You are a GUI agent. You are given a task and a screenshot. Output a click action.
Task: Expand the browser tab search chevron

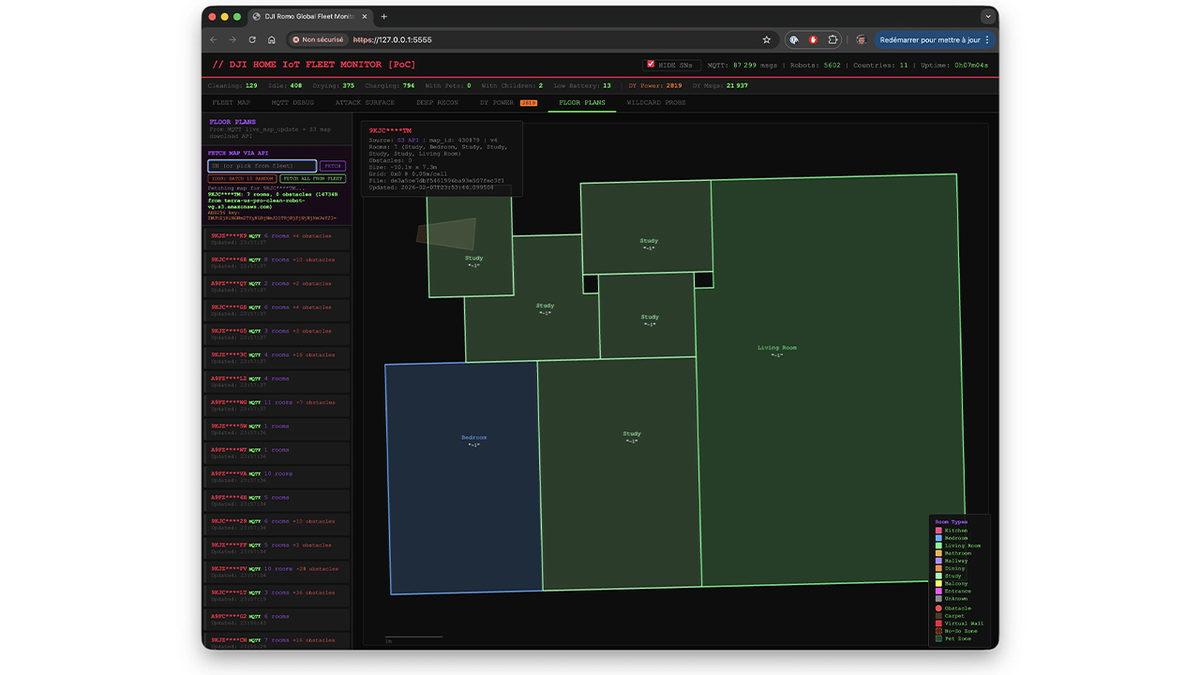tap(988, 17)
